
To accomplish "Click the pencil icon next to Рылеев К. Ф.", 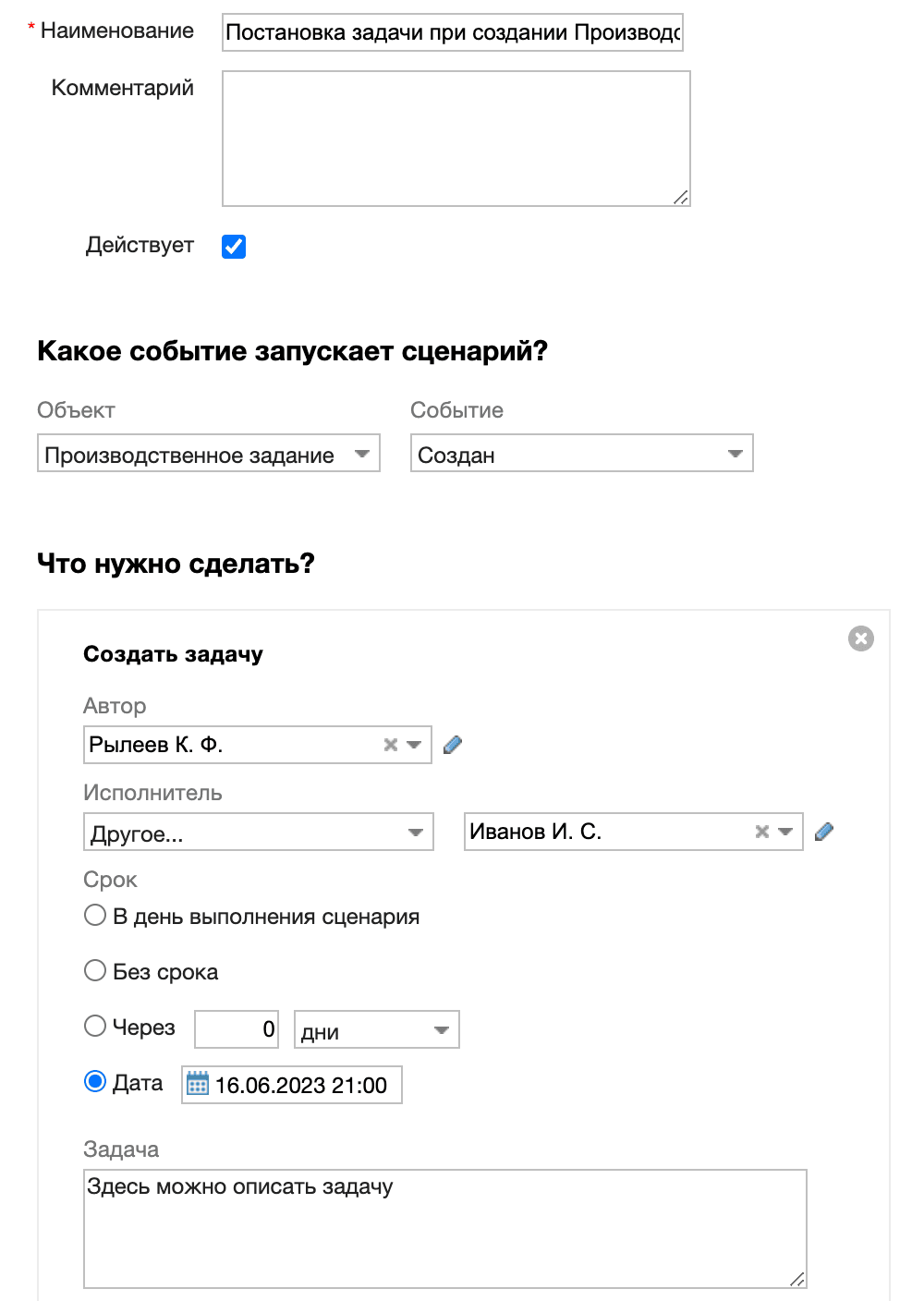I will tap(453, 744).
